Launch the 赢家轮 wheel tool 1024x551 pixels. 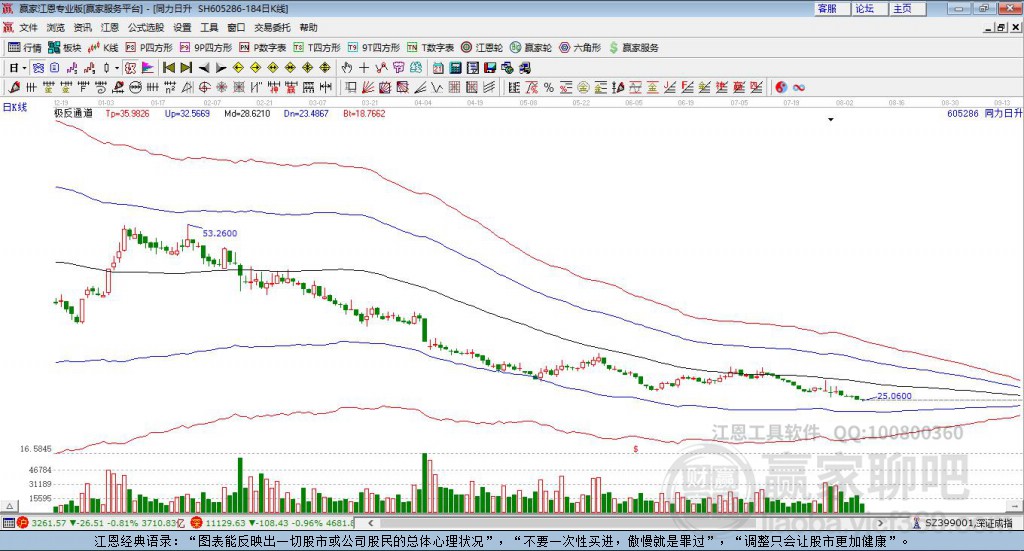click(531, 48)
